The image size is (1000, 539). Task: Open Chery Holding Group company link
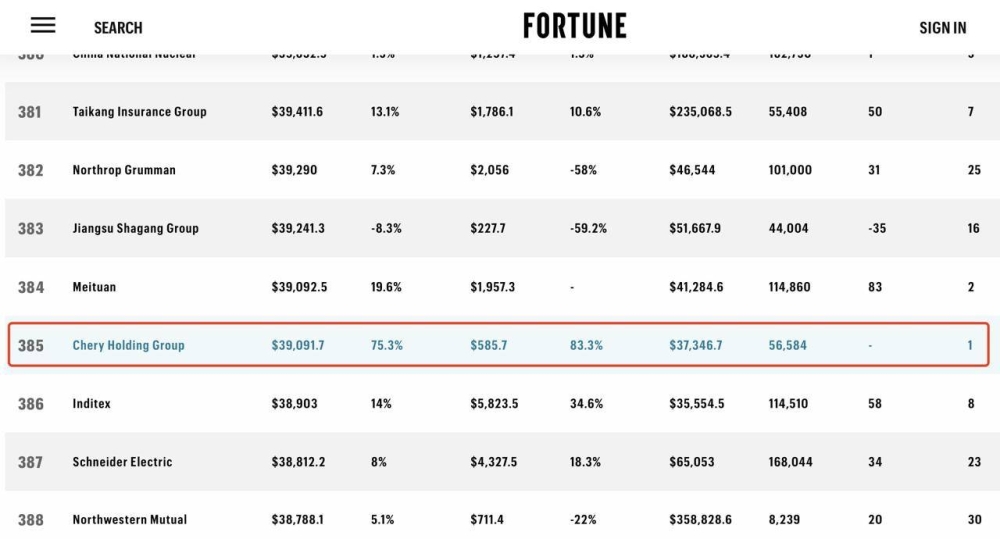tap(128, 346)
